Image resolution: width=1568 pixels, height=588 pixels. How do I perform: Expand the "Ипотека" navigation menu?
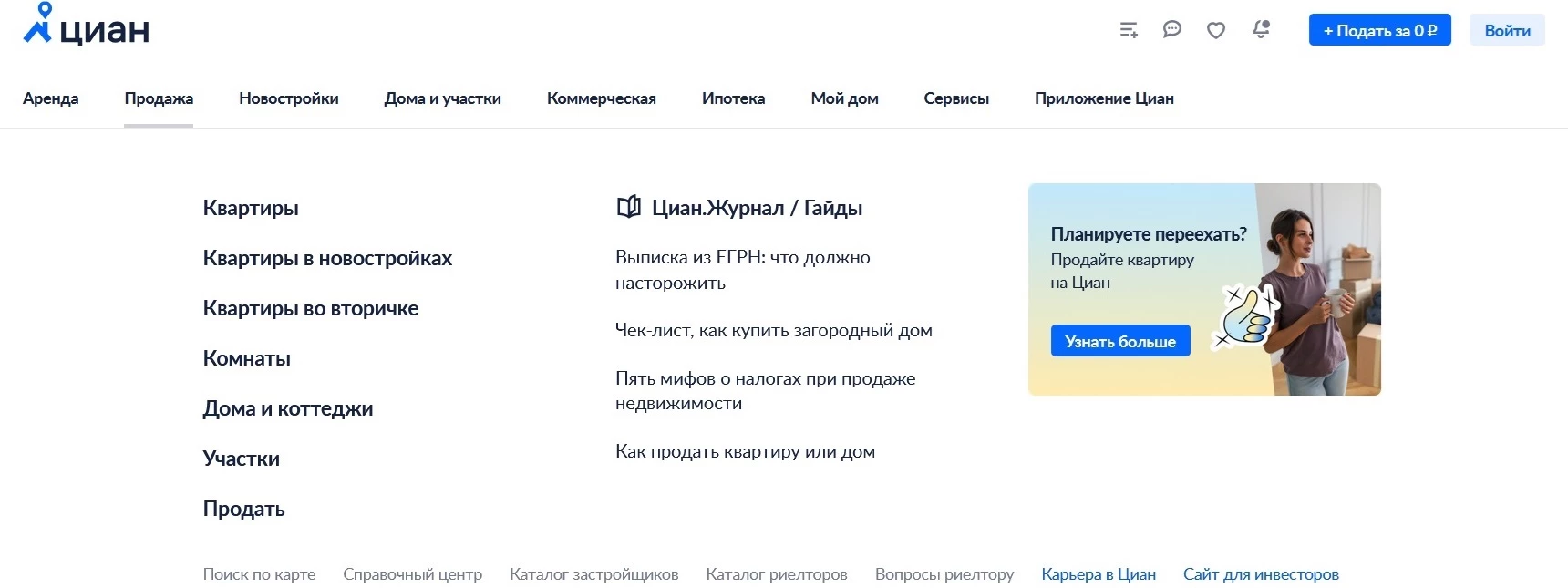(733, 98)
